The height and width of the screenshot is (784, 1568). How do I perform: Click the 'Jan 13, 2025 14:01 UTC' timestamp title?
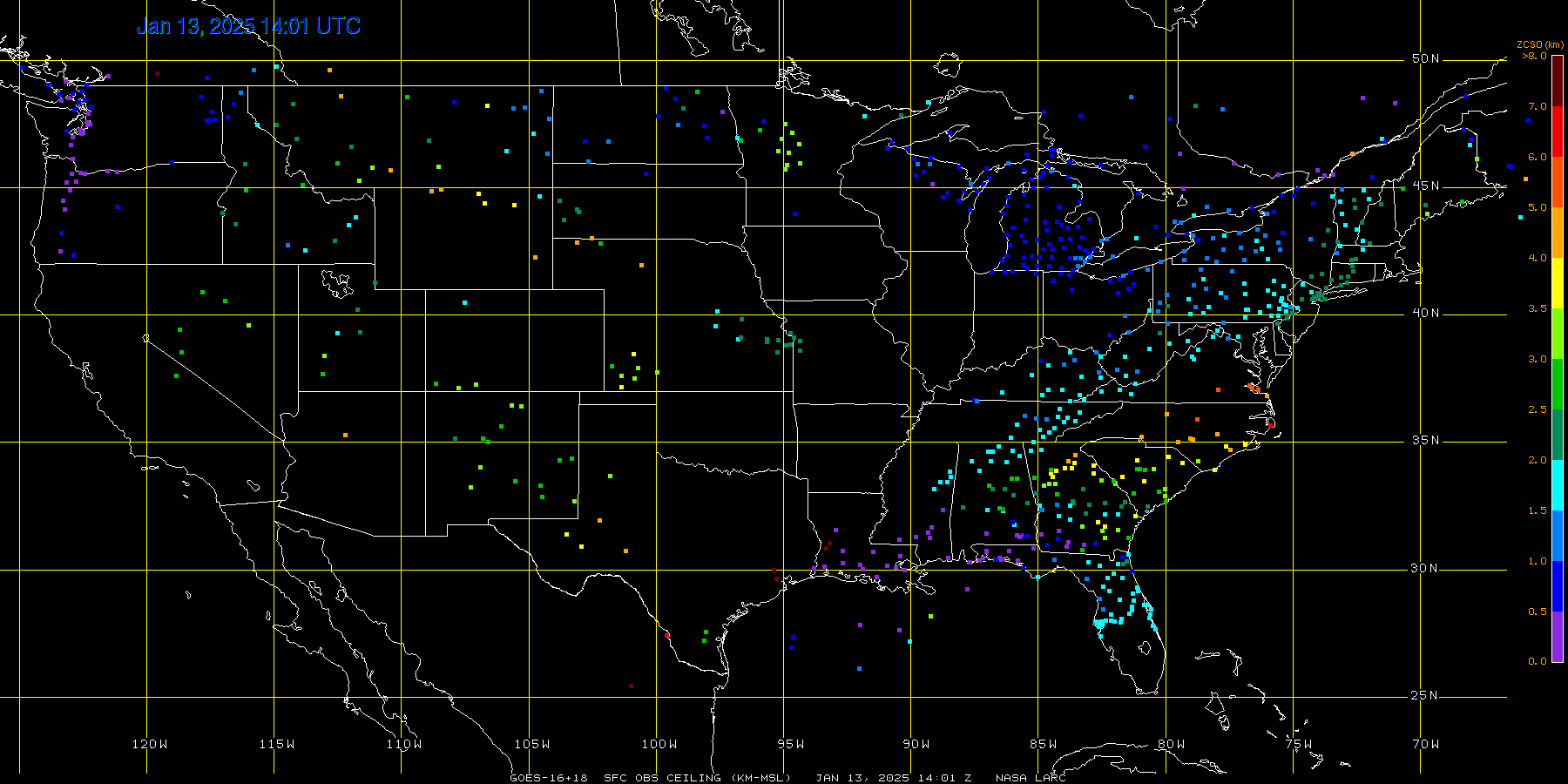pyautogui.click(x=249, y=26)
